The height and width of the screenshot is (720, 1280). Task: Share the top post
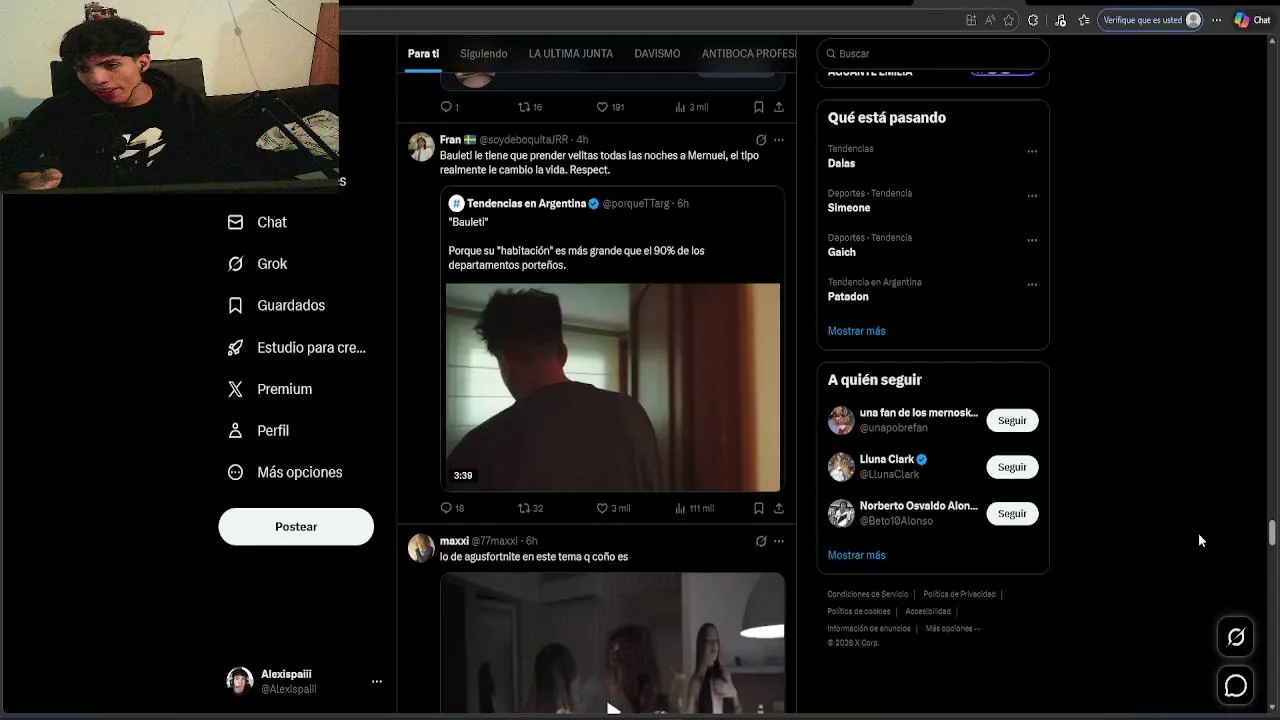click(779, 107)
